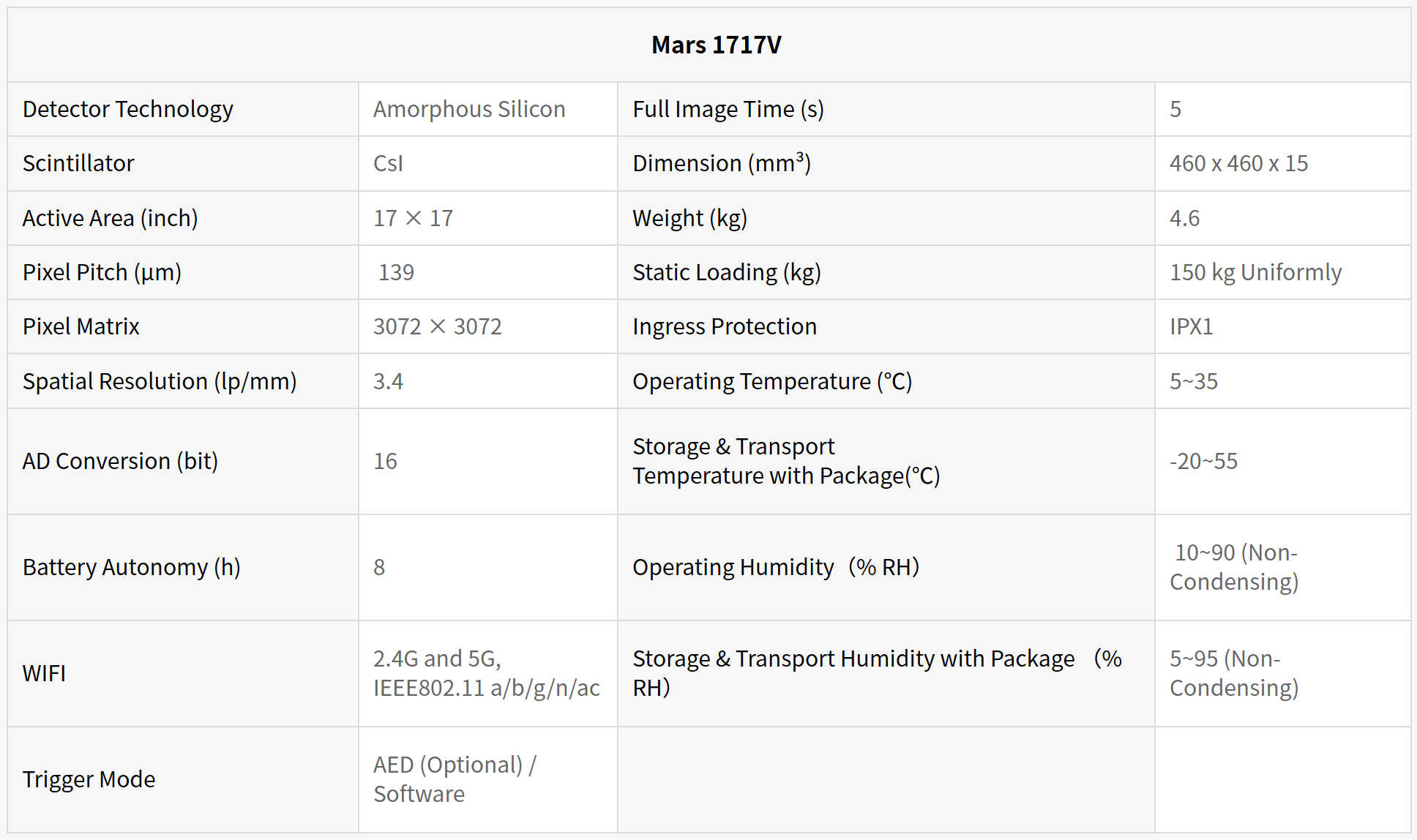Click the Mars 1717V table title
This screenshot has width=1417, height=840.
tap(716, 45)
